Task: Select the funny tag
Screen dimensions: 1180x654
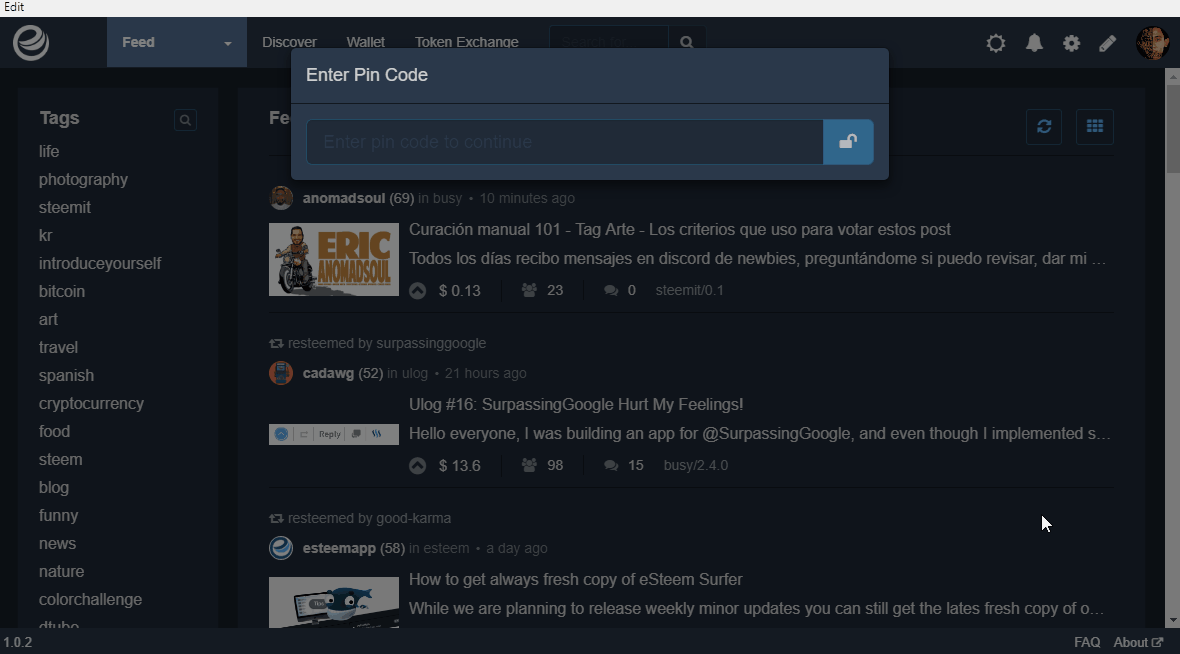Action: coord(58,516)
